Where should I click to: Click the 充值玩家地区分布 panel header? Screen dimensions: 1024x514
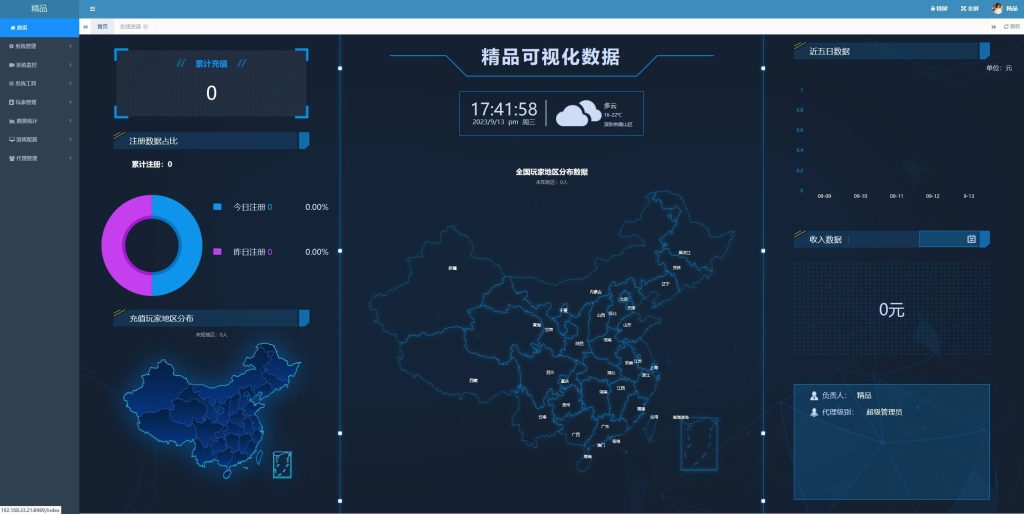point(211,318)
